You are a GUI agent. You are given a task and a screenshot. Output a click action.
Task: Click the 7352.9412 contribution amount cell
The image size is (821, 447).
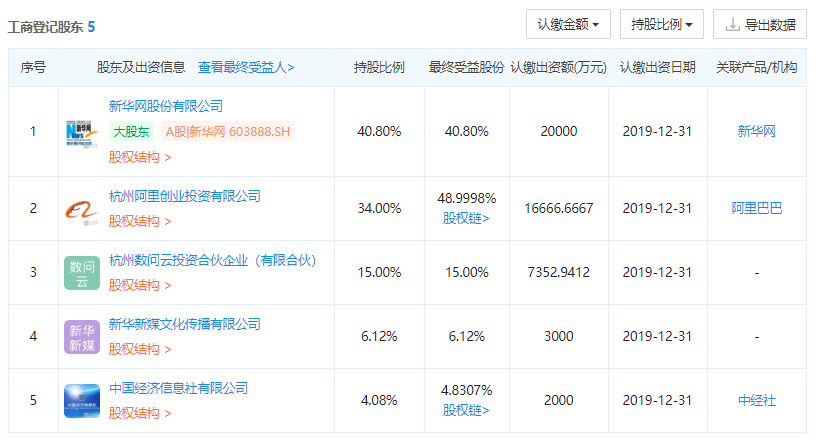pyautogui.click(x=559, y=272)
